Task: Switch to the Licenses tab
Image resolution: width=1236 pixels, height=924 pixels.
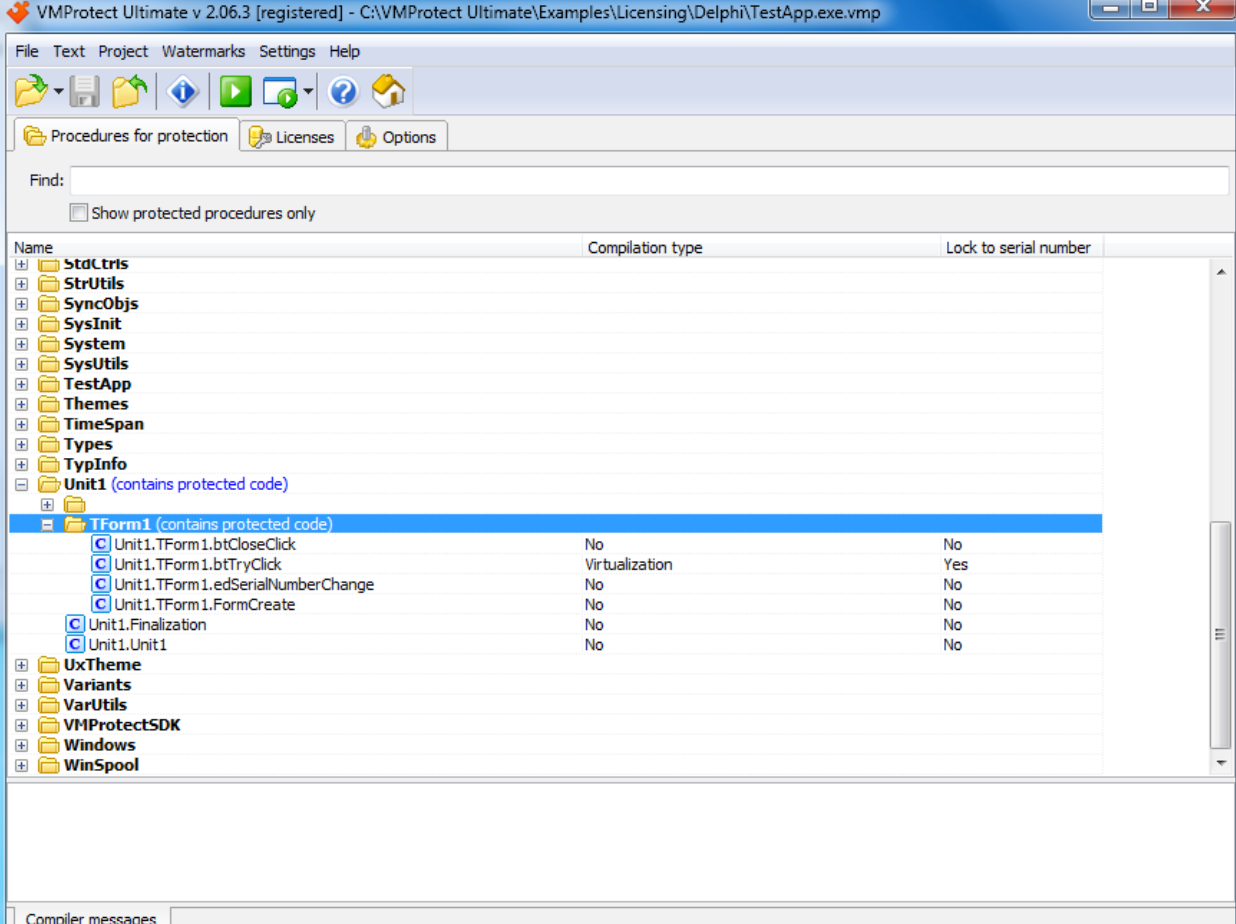Action: pos(293,137)
